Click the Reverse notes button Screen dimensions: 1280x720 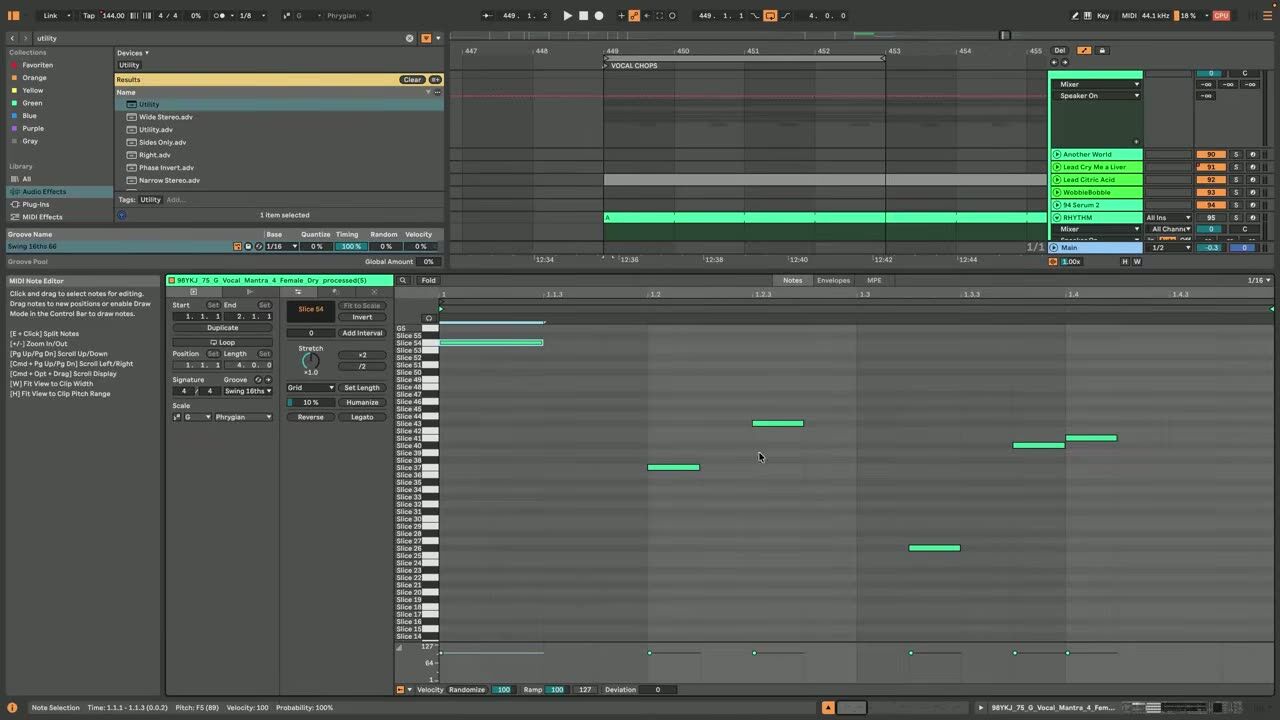[x=310, y=417]
